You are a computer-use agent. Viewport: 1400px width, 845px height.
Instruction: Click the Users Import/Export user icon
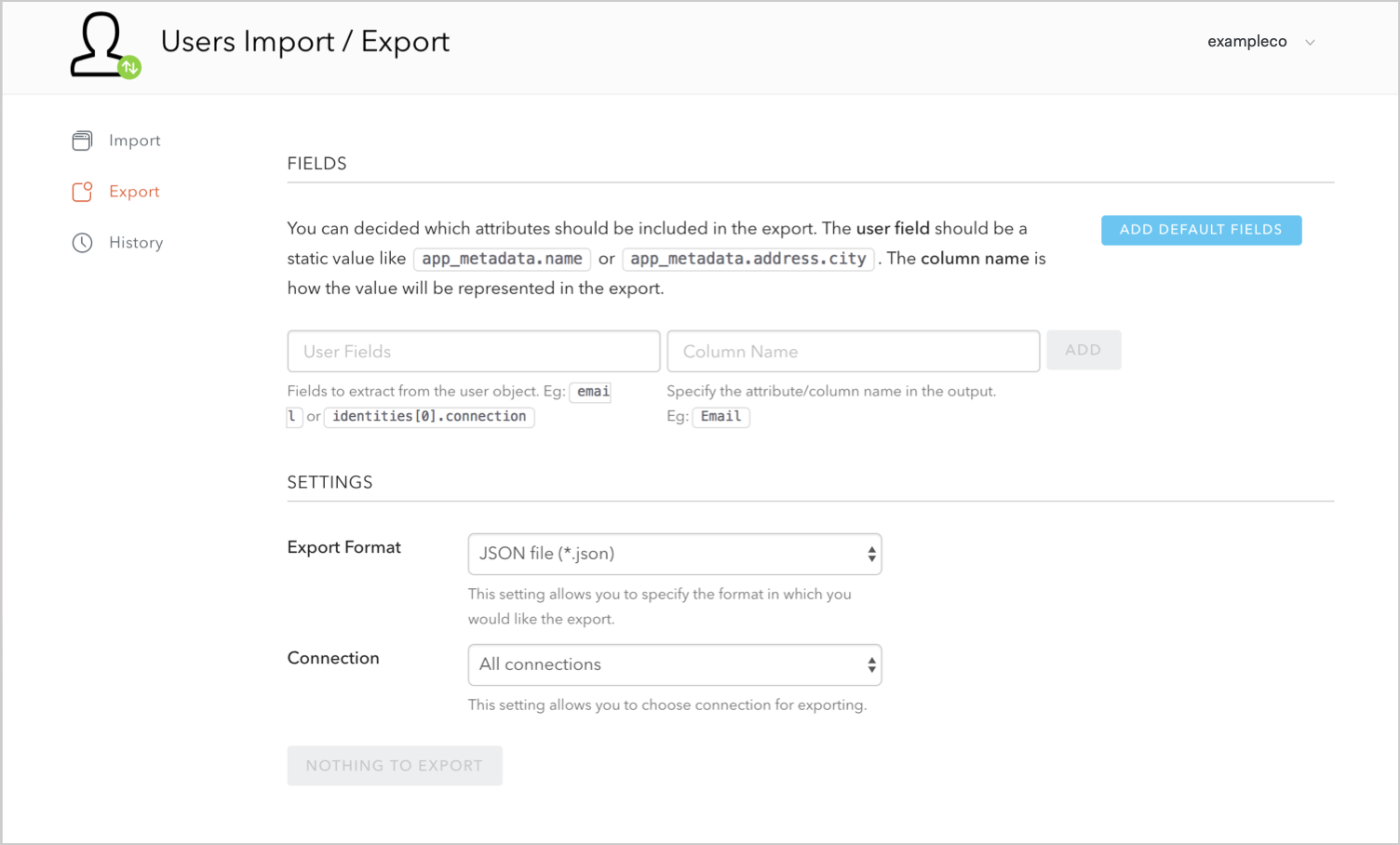tap(102, 41)
